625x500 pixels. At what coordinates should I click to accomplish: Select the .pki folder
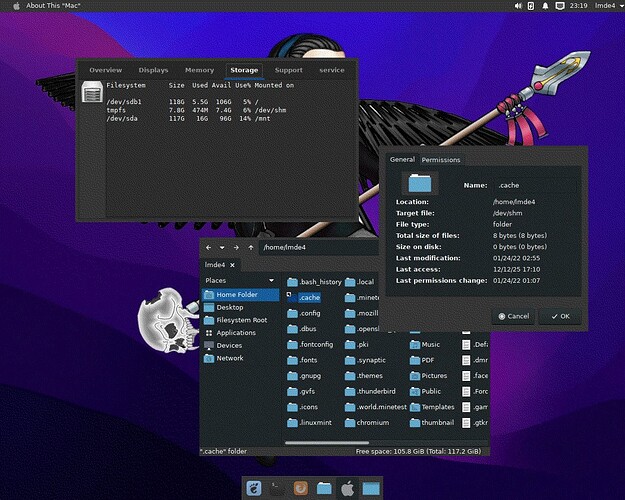tap(357, 344)
